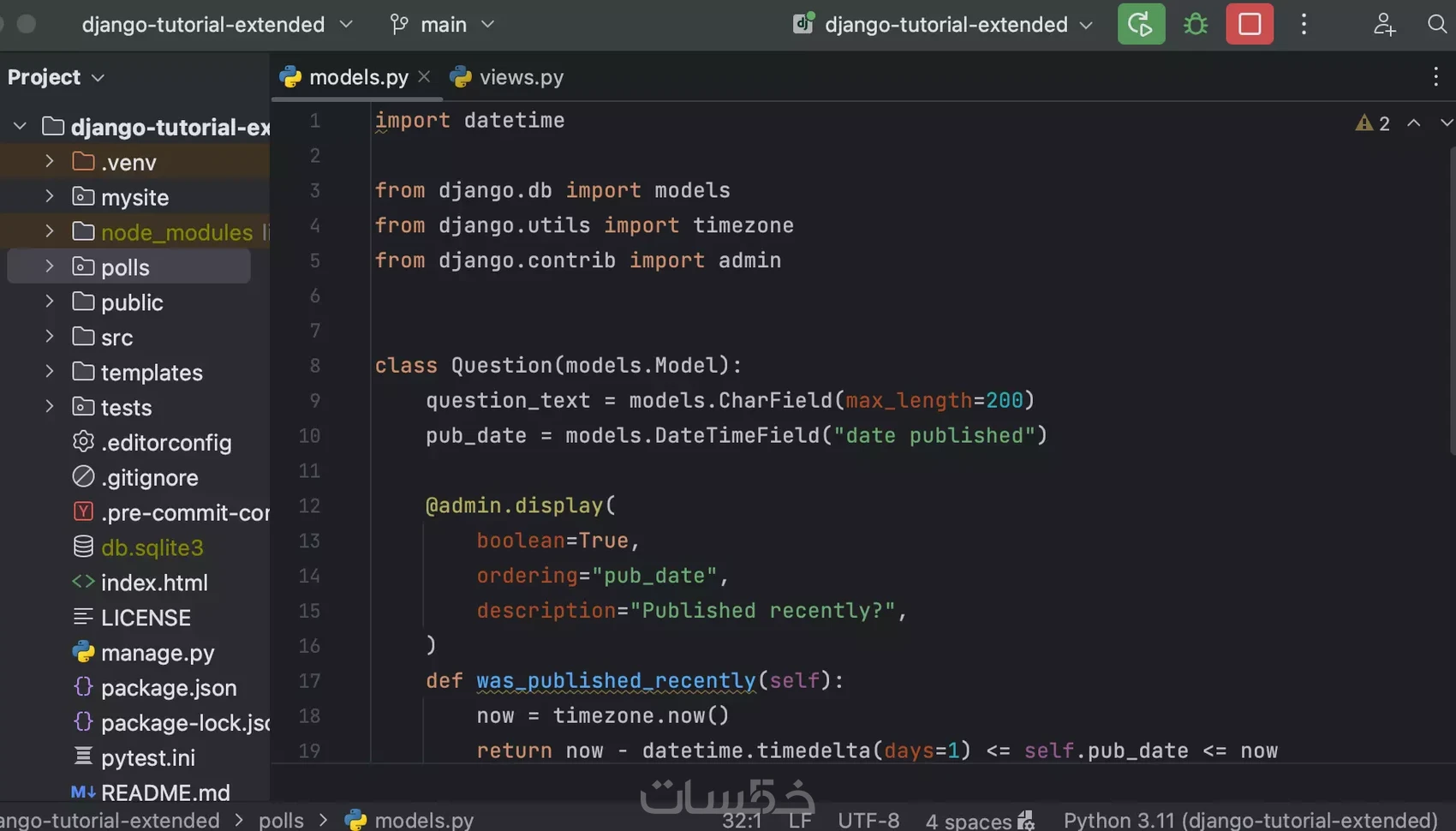Open the title bar more actions kebab menu
The height and width of the screenshot is (831, 1456).
(1304, 24)
